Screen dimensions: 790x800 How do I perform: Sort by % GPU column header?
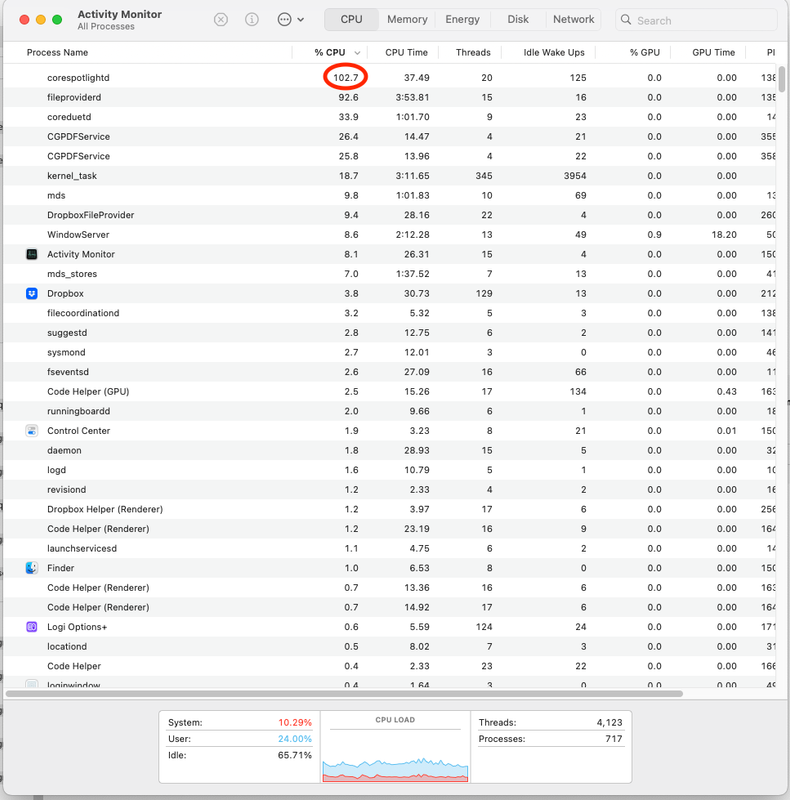(x=645, y=53)
